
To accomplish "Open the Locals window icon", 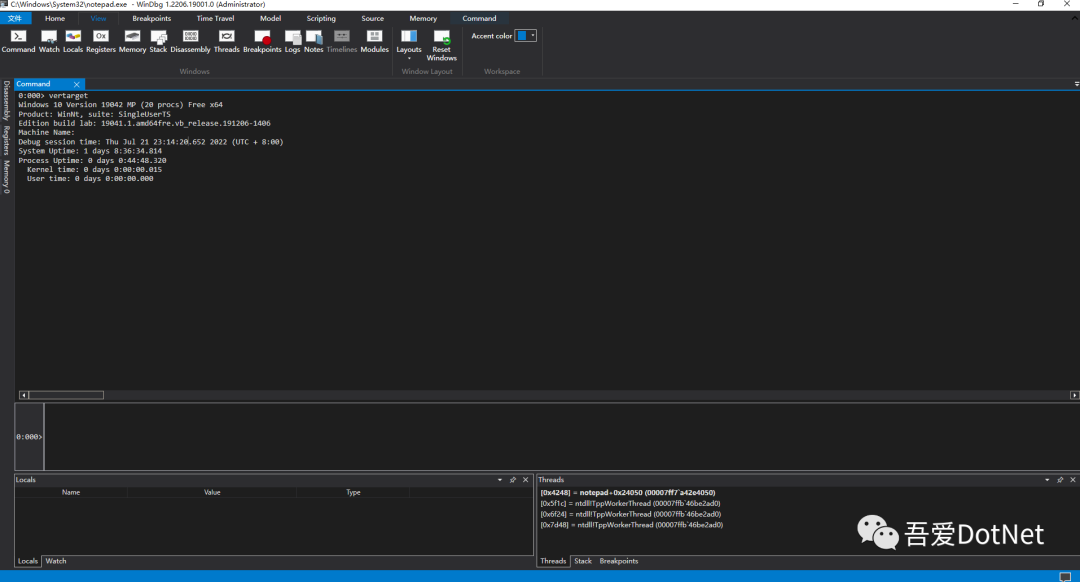I will pos(73,41).
